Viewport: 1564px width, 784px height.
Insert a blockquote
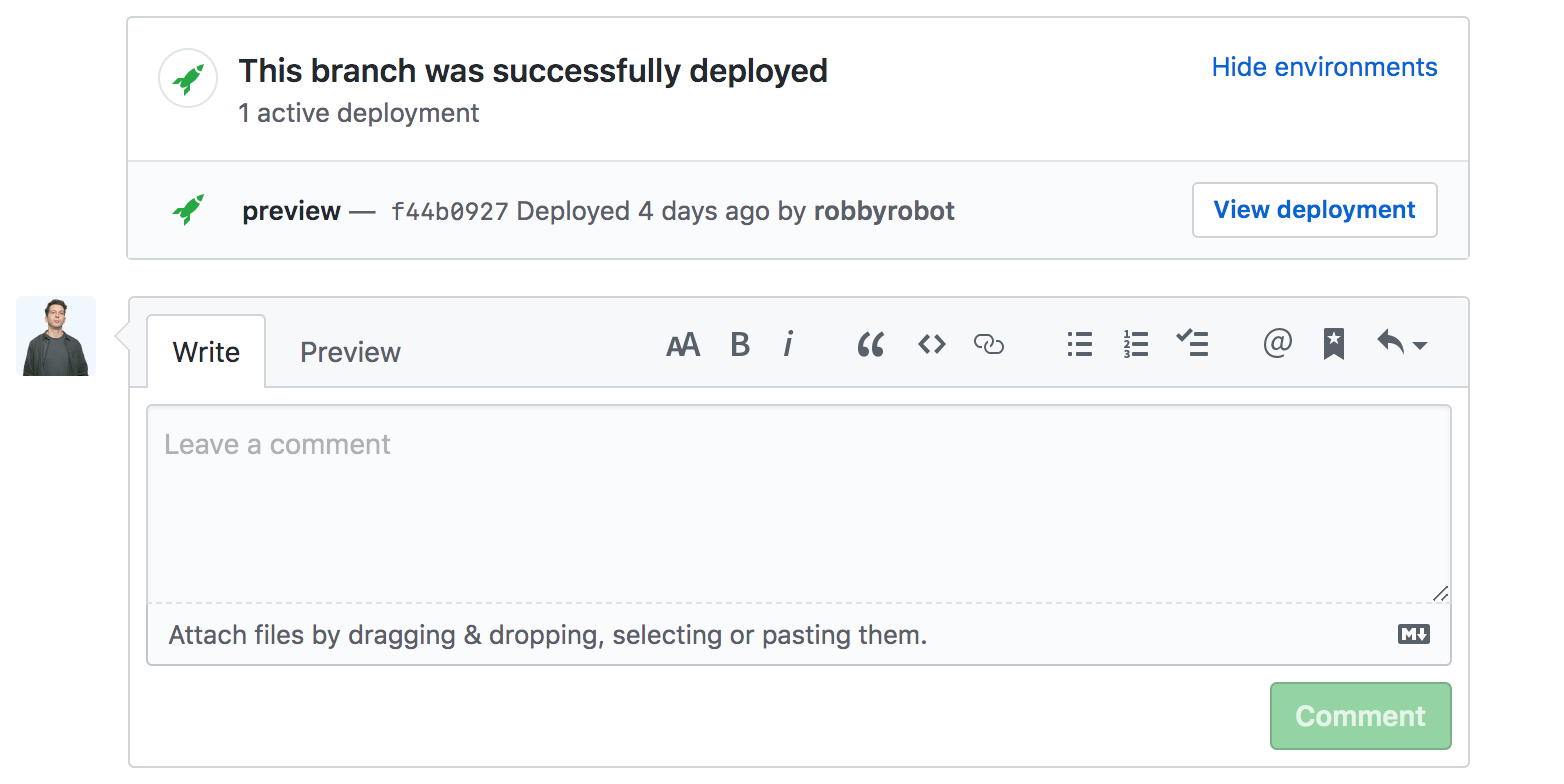point(870,344)
